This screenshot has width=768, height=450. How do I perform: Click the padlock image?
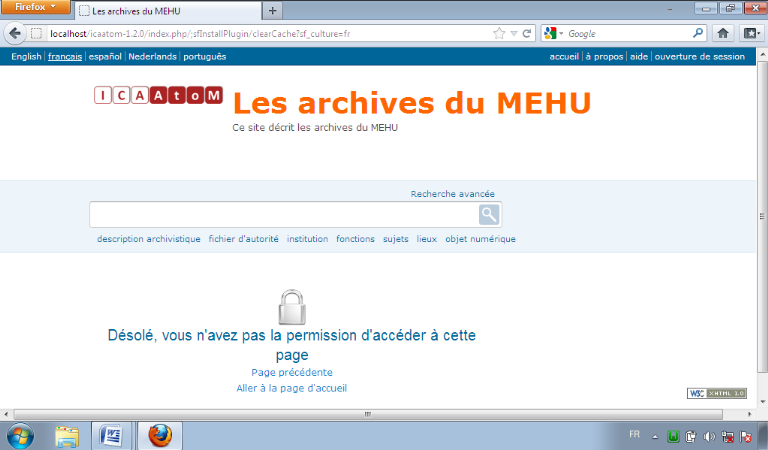pos(292,307)
